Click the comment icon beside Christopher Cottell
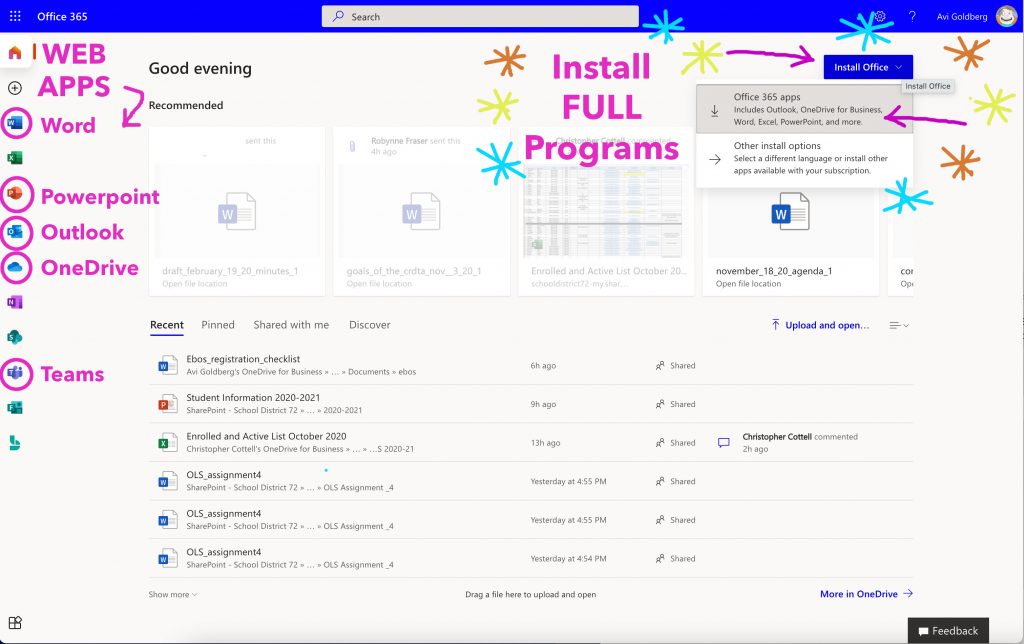The height and width of the screenshot is (644, 1024). tap(724, 443)
